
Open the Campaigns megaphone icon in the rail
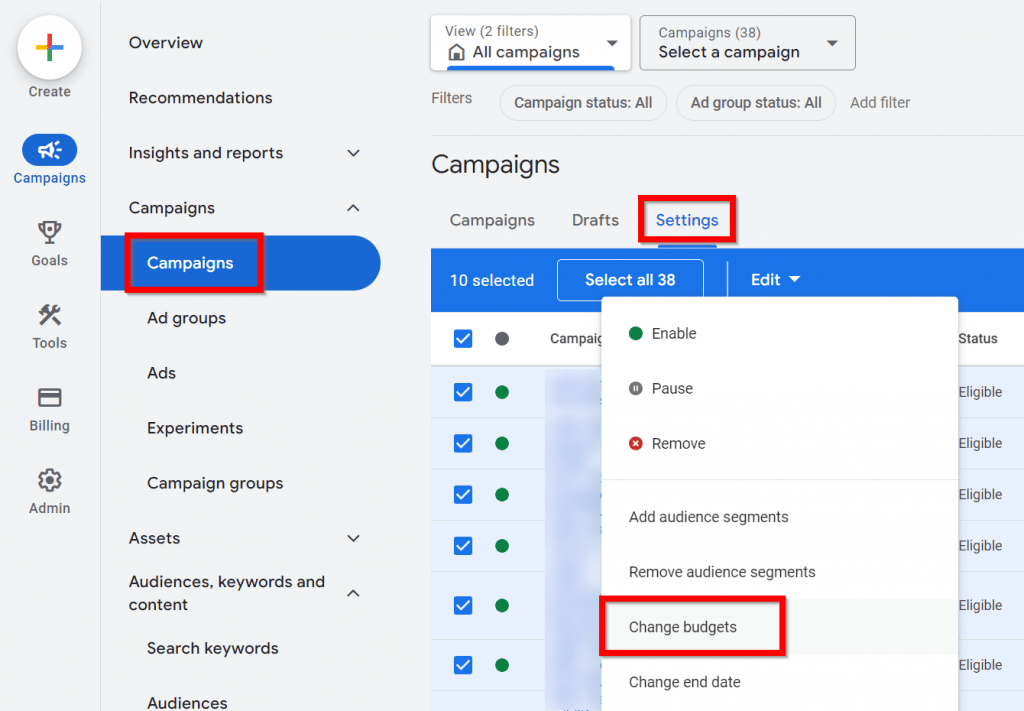(50, 150)
